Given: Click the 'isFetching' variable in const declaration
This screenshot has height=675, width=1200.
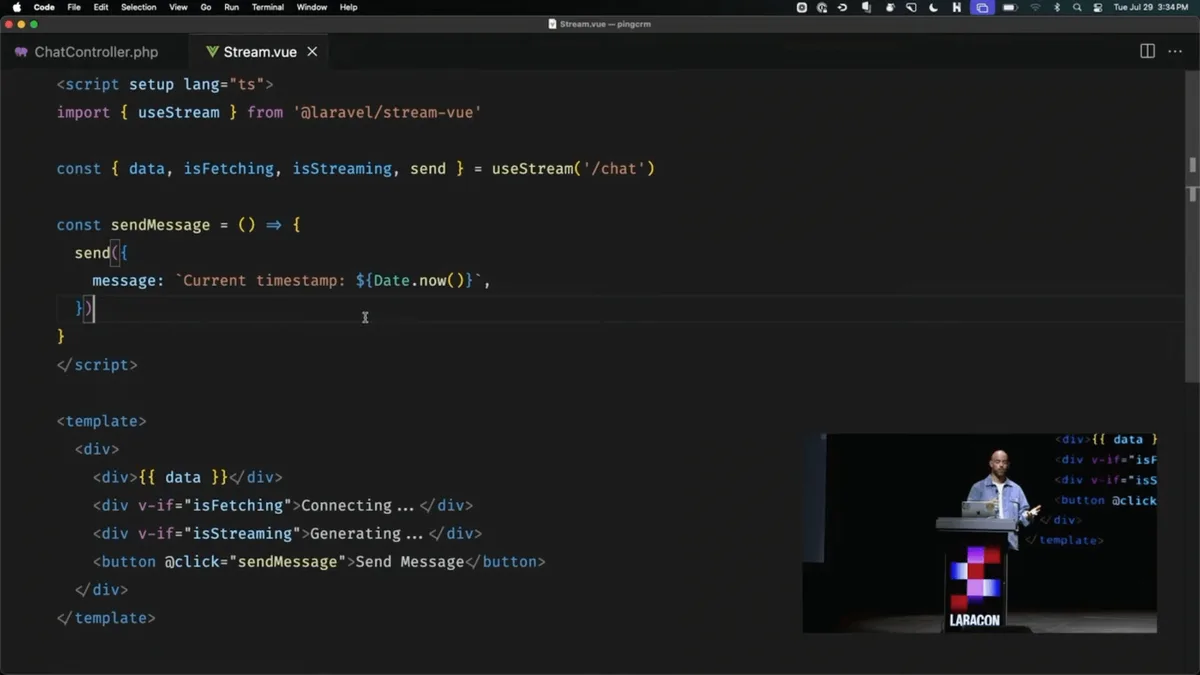Looking at the screenshot, I should tap(229, 168).
